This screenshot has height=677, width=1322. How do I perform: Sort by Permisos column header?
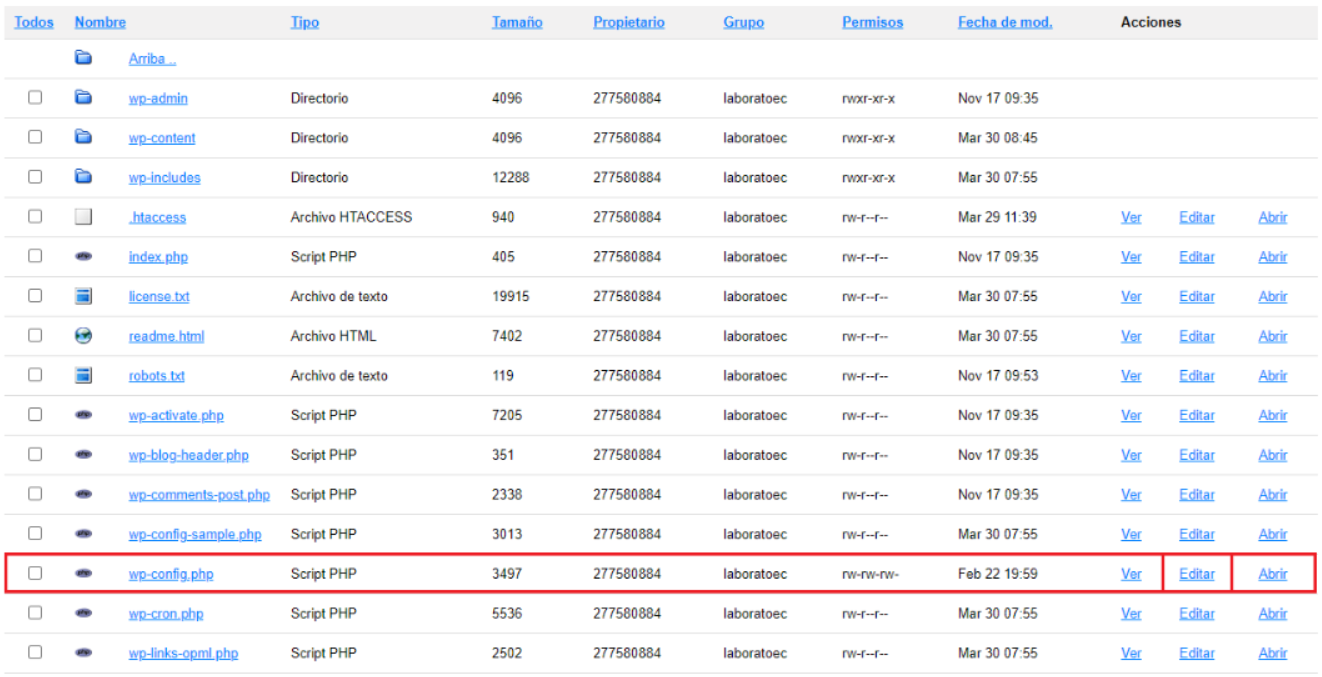click(873, 22)
